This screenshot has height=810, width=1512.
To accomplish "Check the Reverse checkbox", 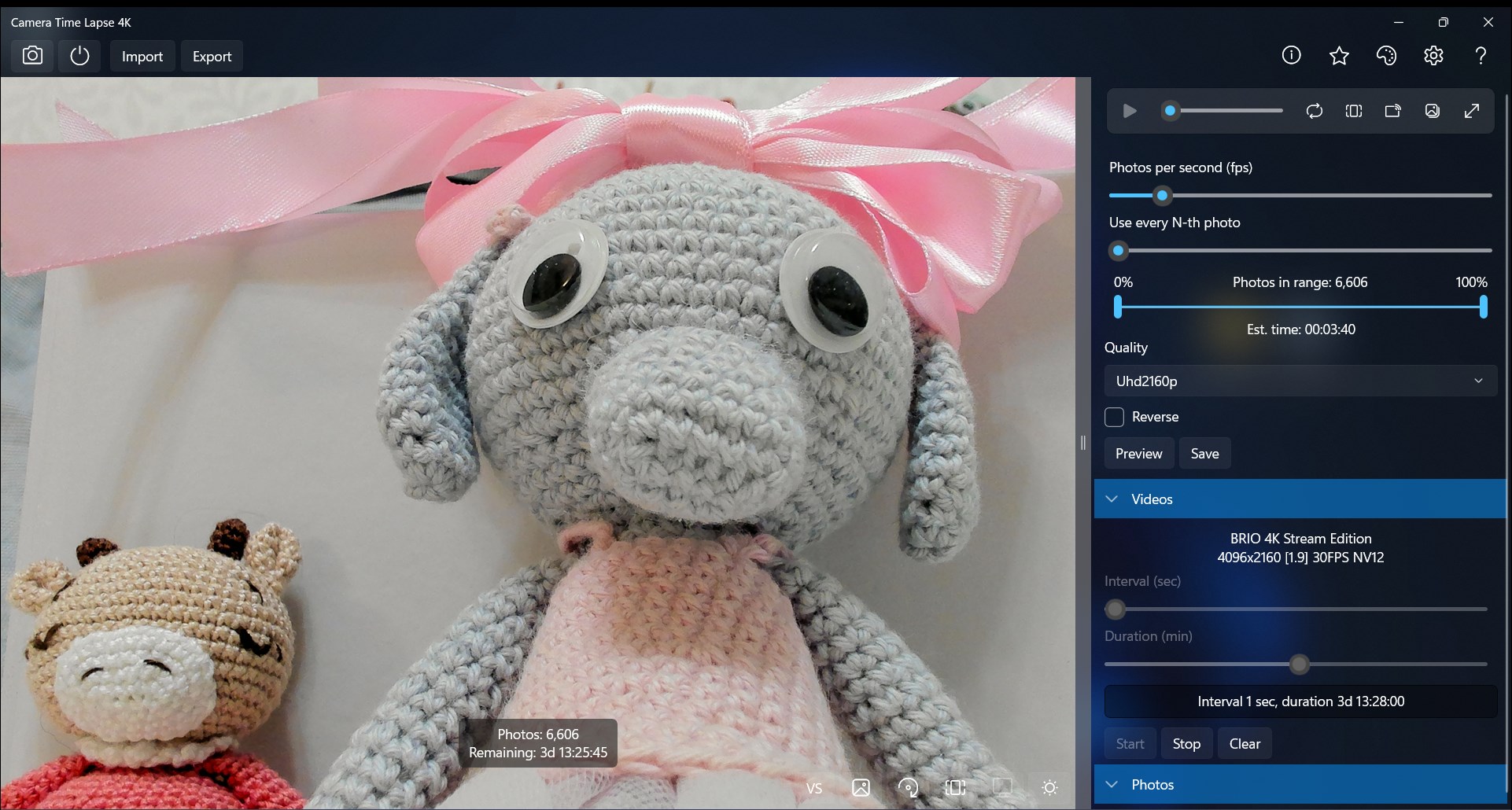I will pyautogui.click(x=1114, y=417).
